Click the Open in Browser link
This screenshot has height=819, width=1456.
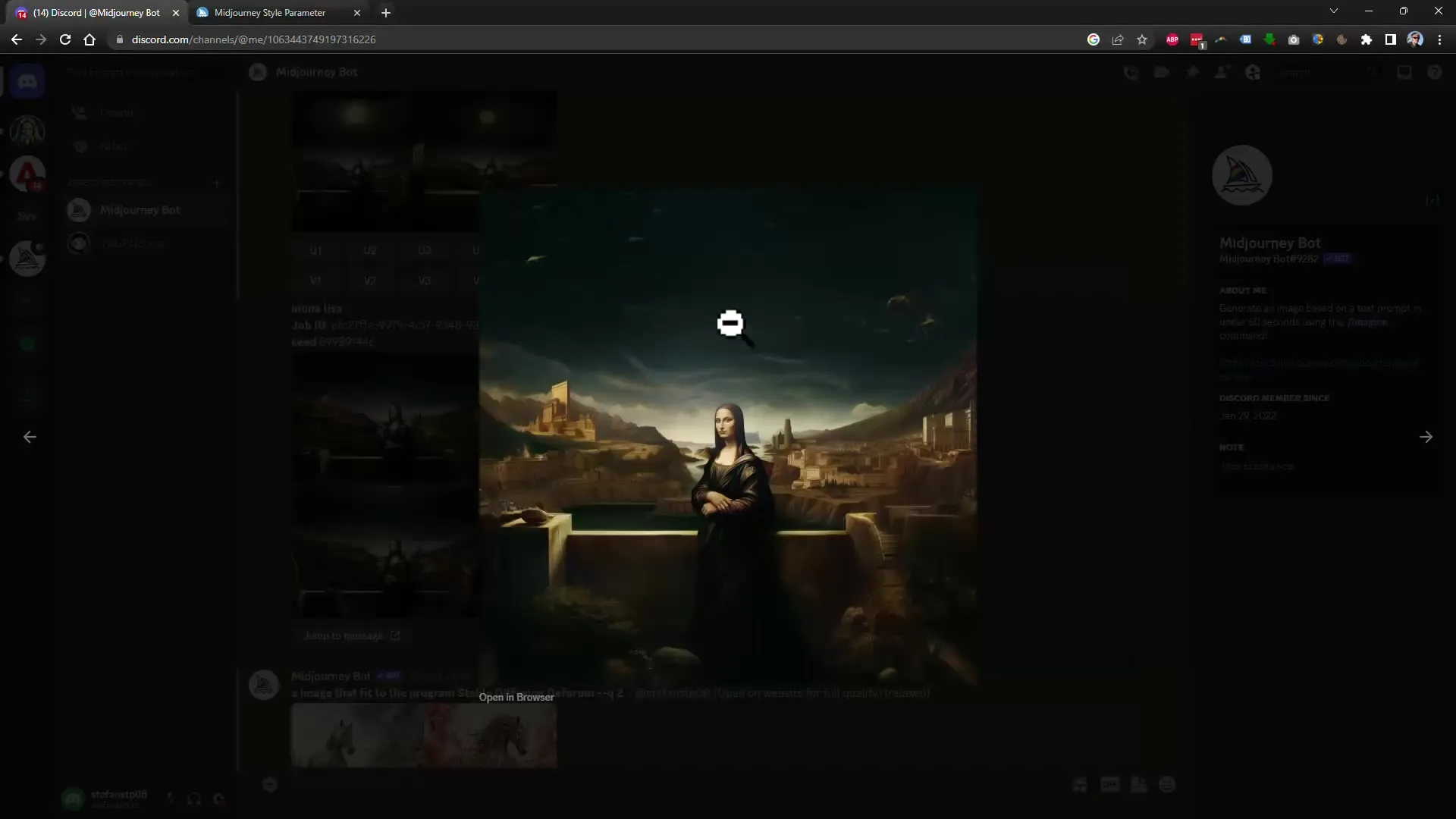click(516, 698)
